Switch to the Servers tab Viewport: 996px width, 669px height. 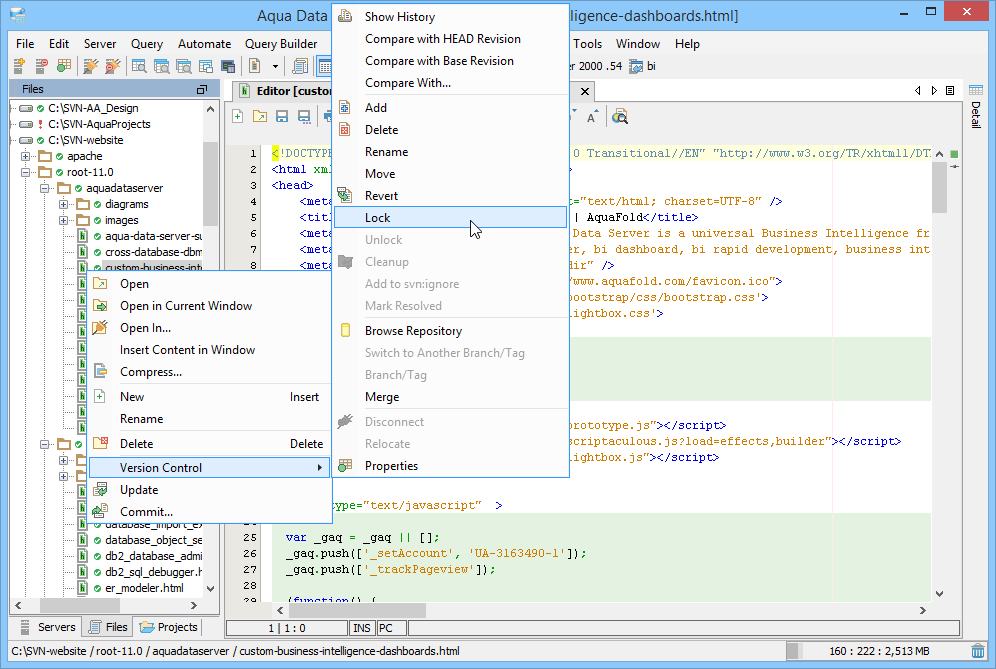tap(48, 627)
